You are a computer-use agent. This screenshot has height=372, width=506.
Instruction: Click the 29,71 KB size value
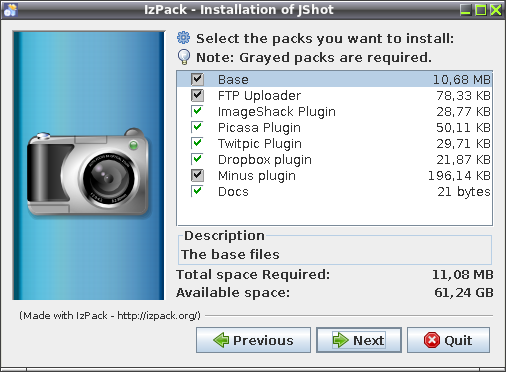tap(463, 144)
